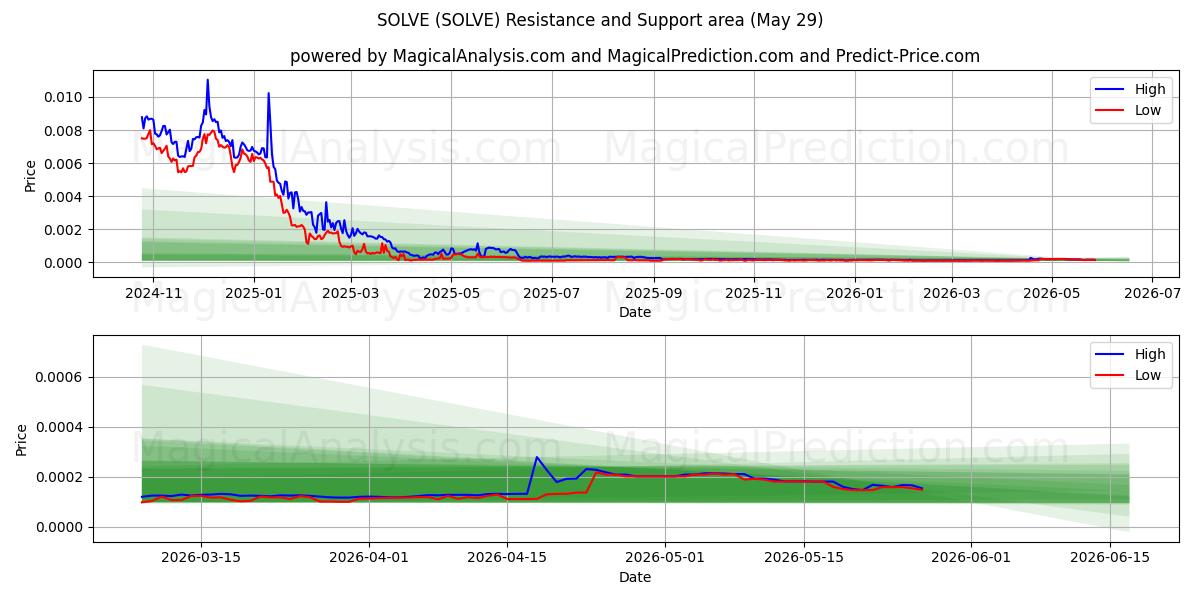This screenshot has height=600, width=1200.
Task: Click the 2026-05 tick on upper chart
Action: [x=1052, y=293]
